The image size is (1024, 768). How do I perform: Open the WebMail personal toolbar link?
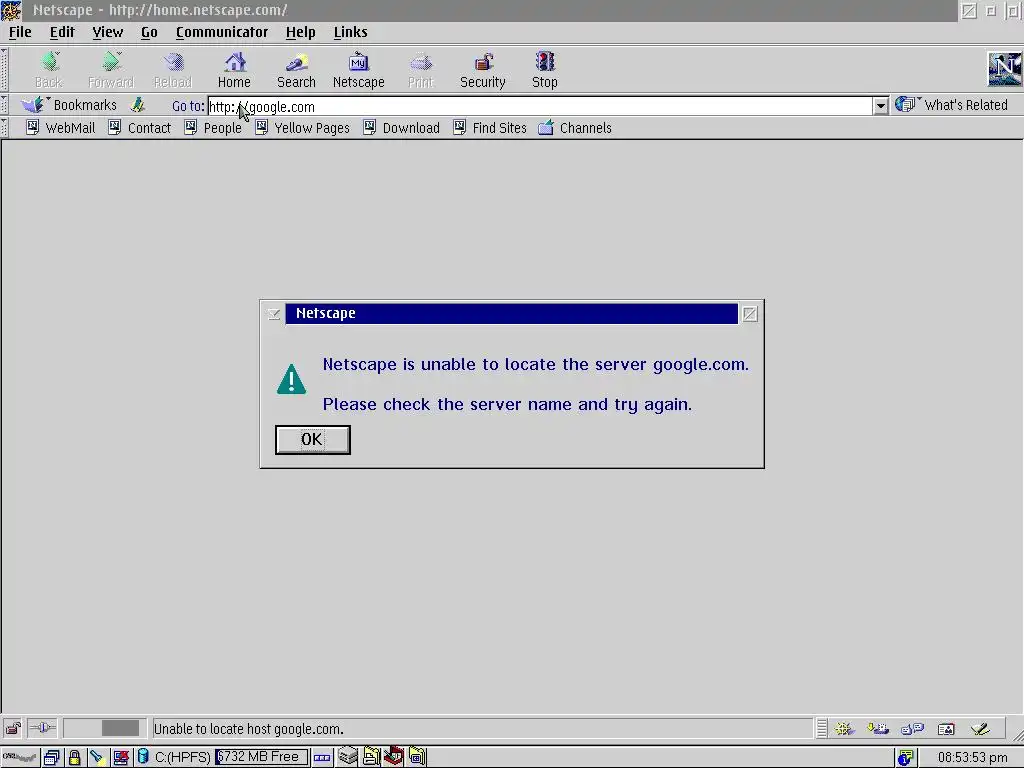click(61, 128)
